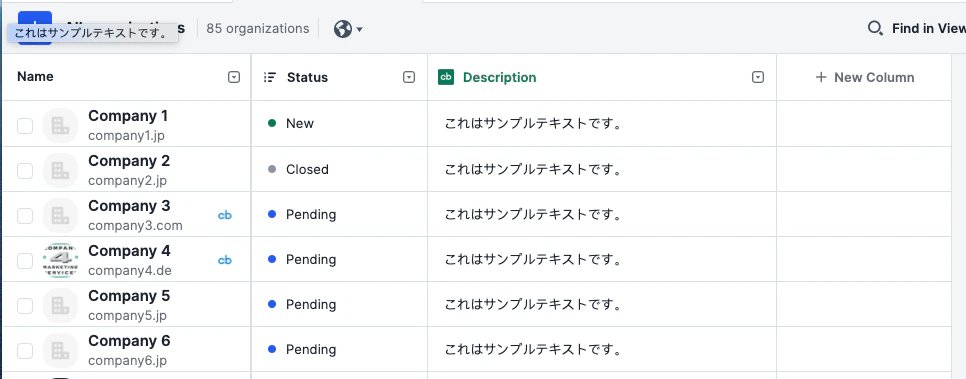Select the Company 1 row checkbox
This screenshot has width=966, height=379.
tap(25, 126)
